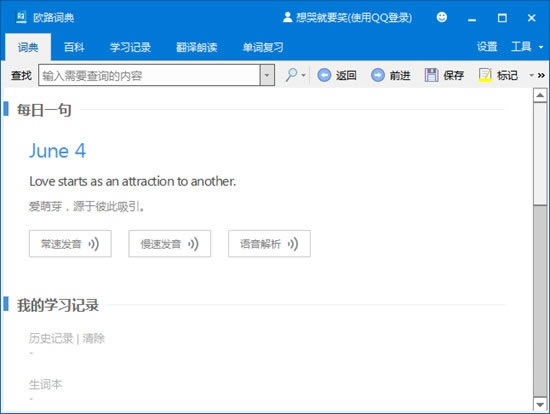Click the 每日一句 section heading
The height and width of the screenshot is (414, 550).
tap(44, 110)
